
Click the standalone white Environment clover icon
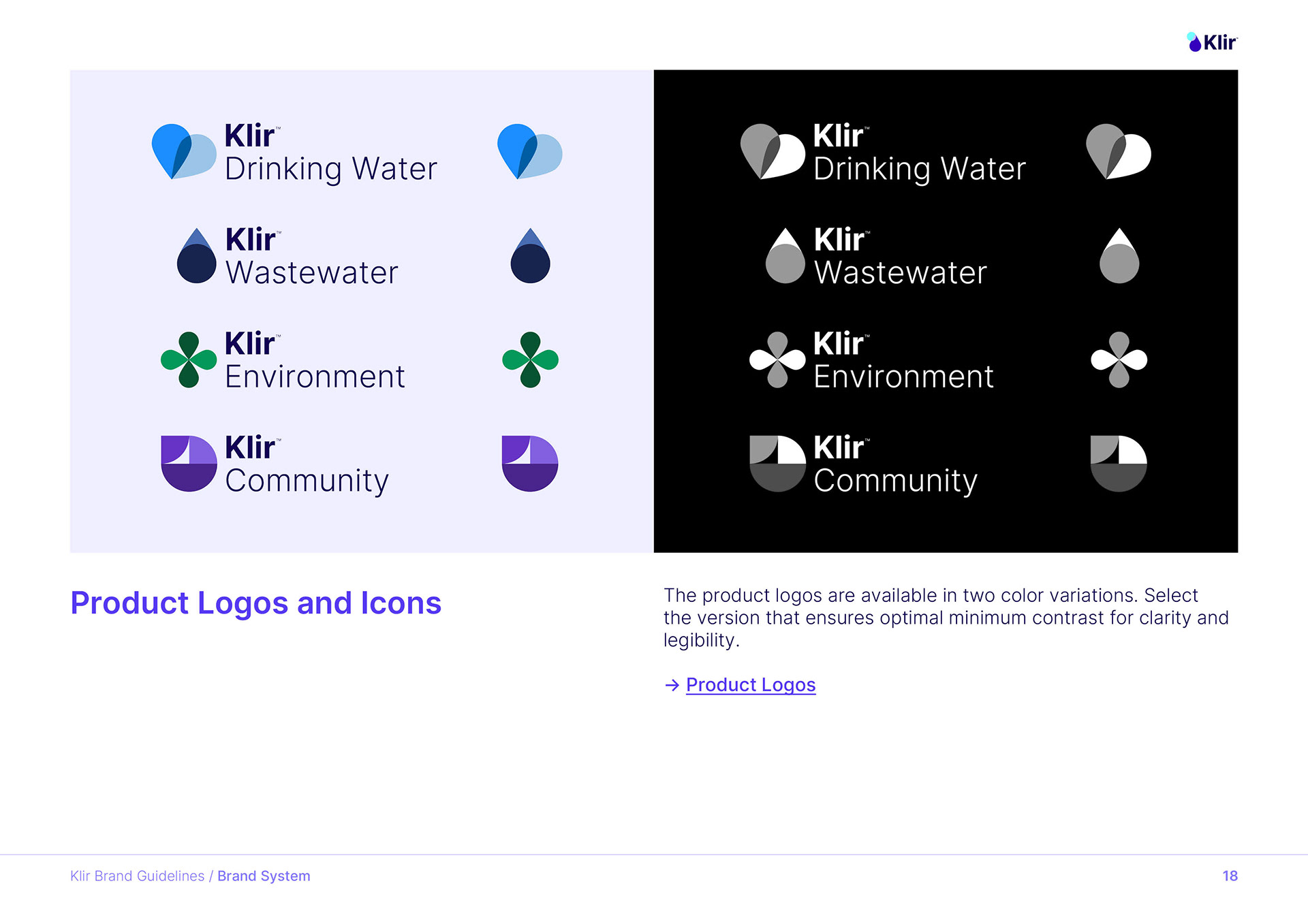1119,360
